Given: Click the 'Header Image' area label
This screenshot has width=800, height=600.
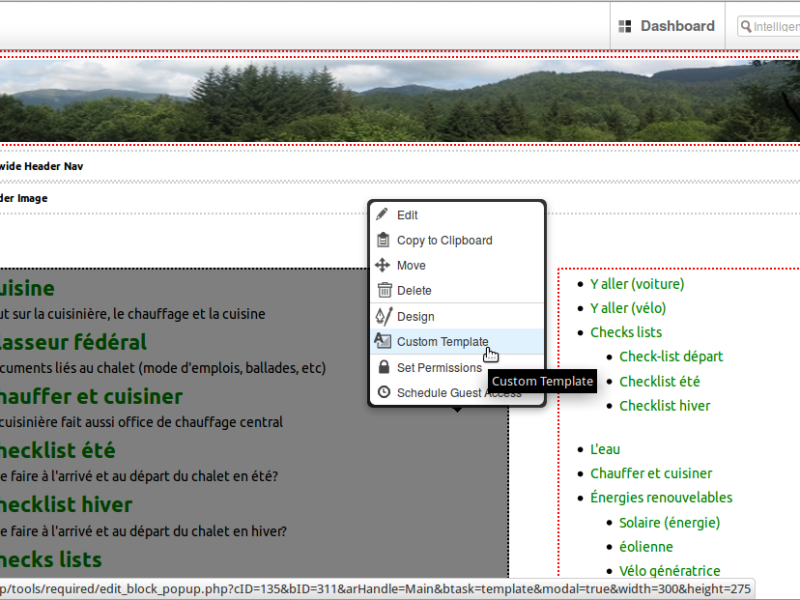Looking at the screenshot, I should click(23, 198).
